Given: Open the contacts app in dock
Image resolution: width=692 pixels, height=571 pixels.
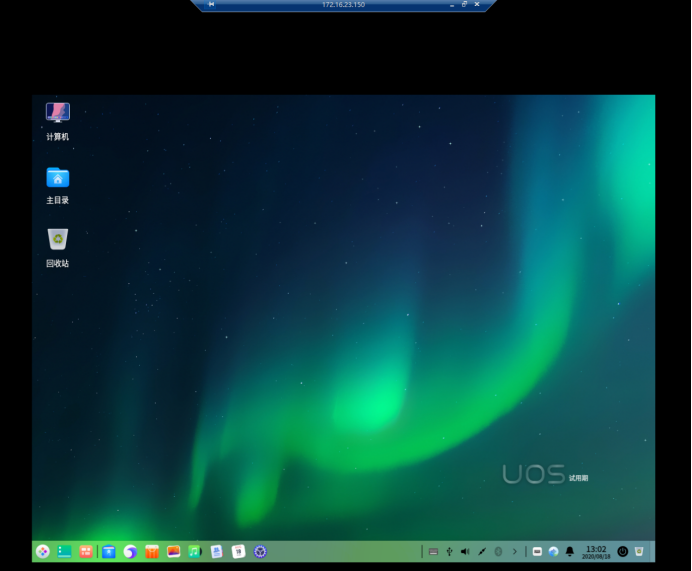Looking at the screenshot, I should 217,552.
